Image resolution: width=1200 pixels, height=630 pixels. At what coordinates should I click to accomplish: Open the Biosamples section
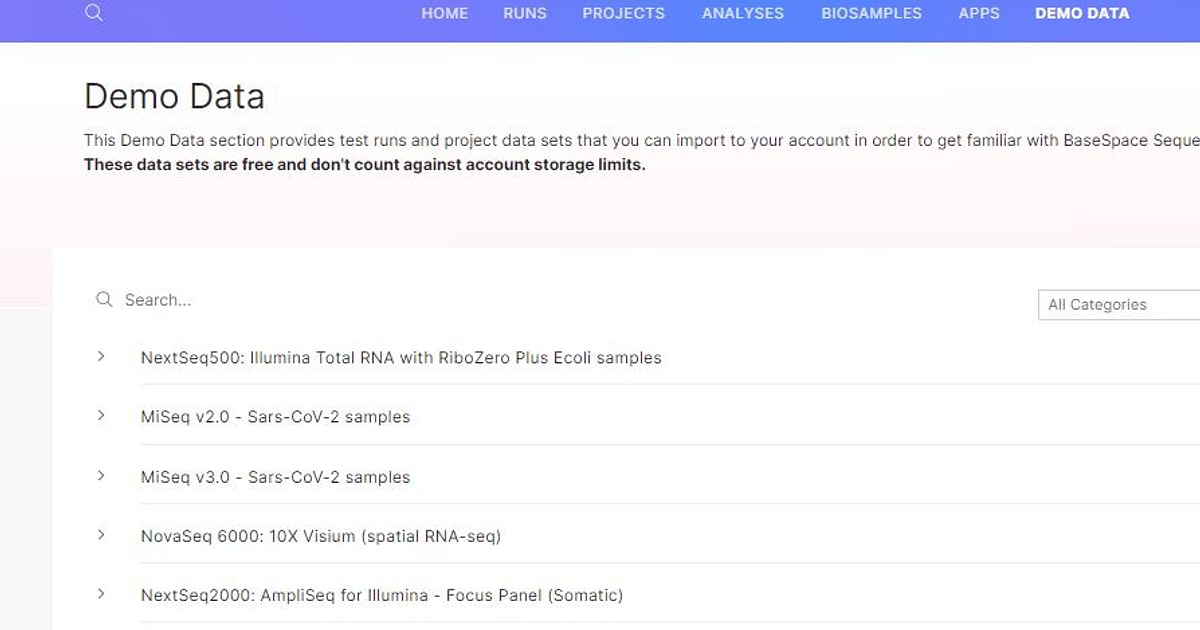(871, 14)
